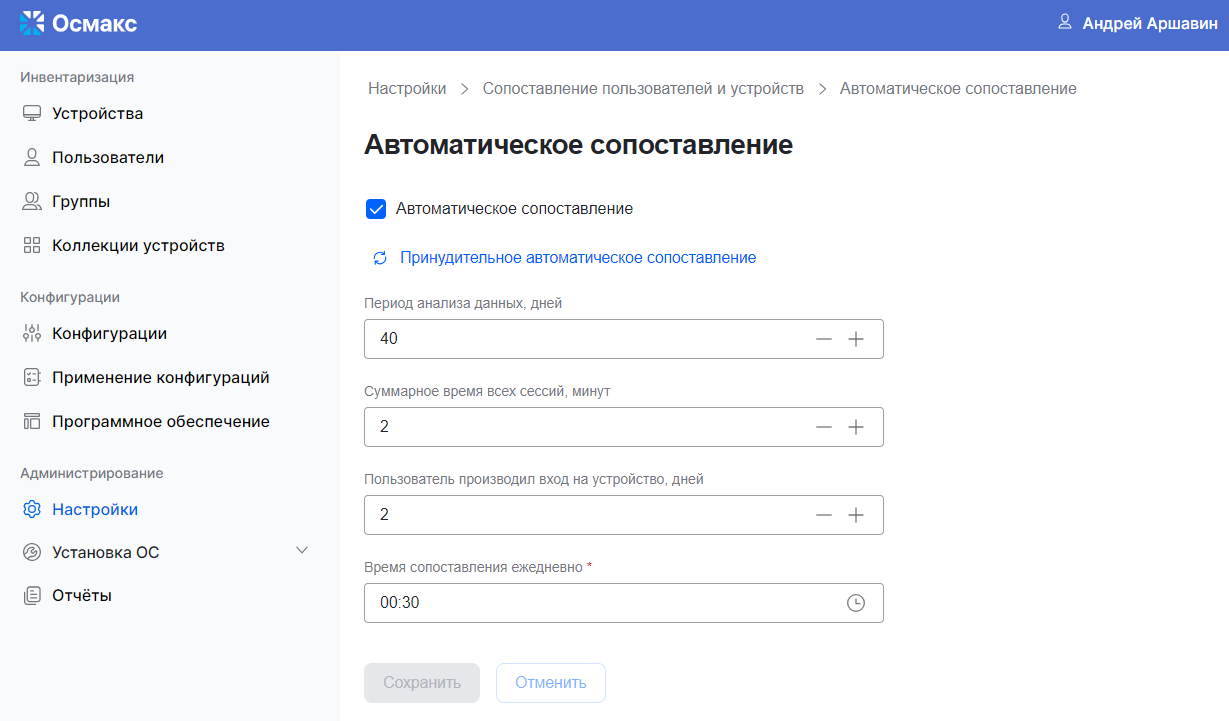
Task: Increase Период анализа данных with plus
Action: click(x=856, y=339)
